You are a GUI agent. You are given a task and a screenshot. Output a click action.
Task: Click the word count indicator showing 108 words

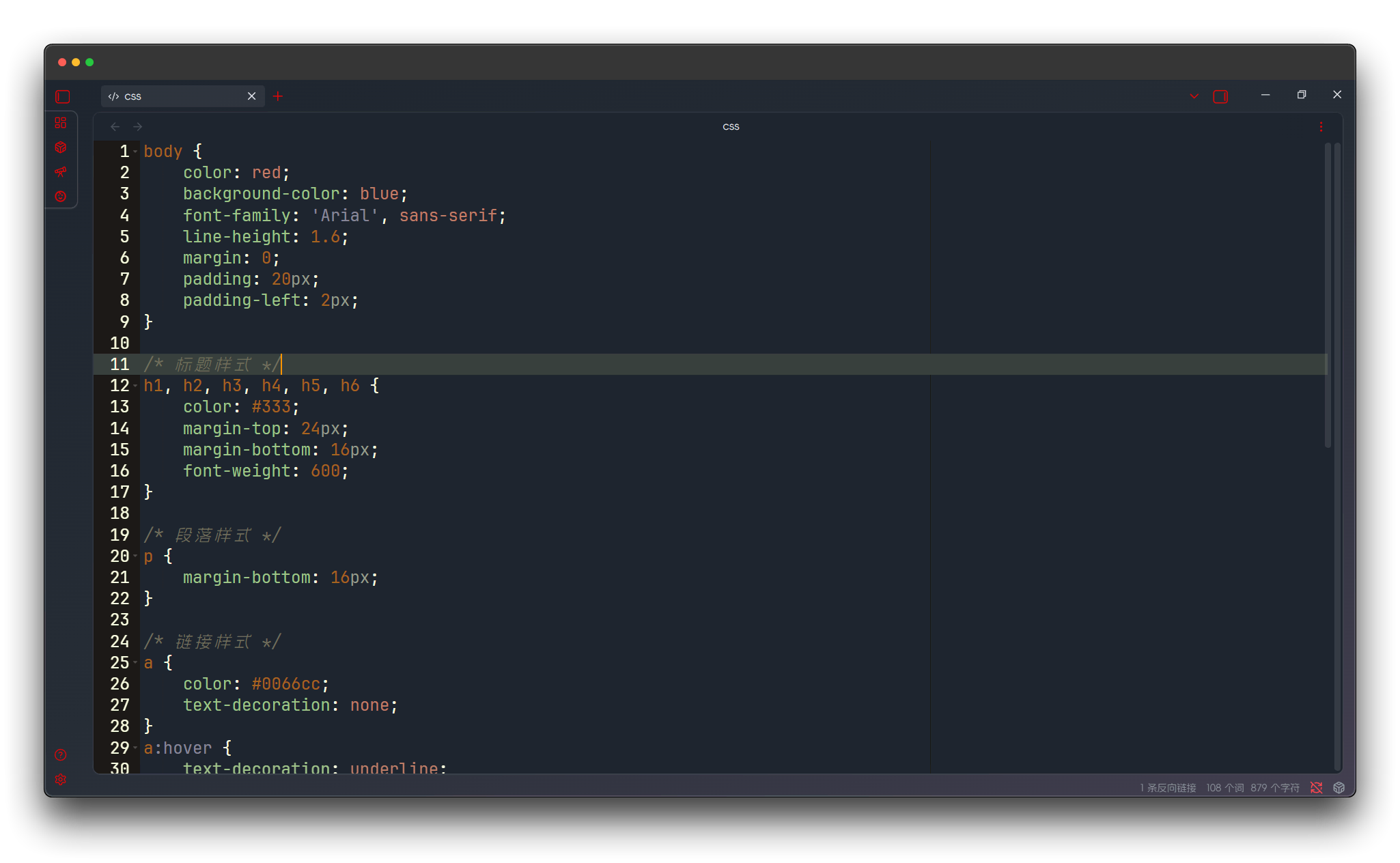click(1225, 787)
